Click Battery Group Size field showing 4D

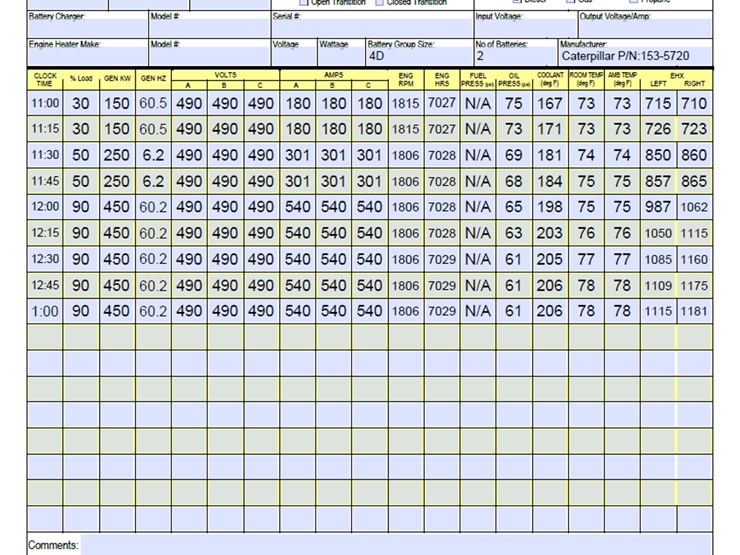418,57
